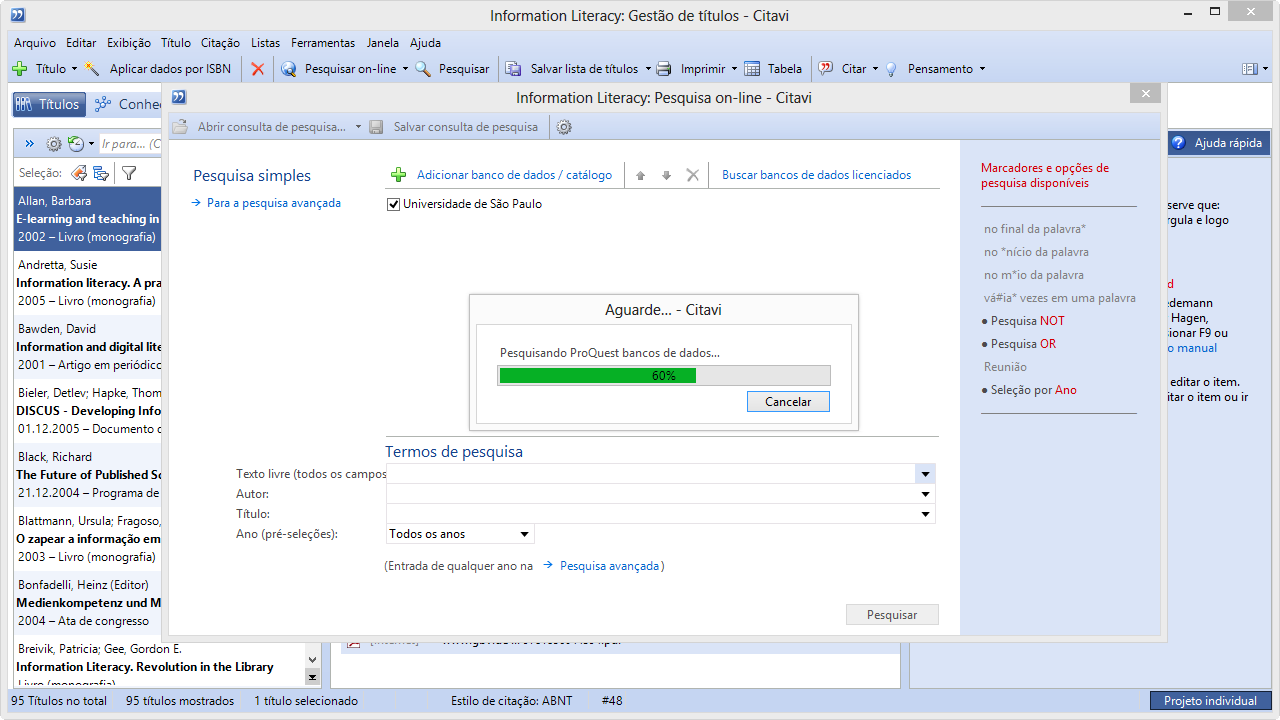Click Pesquisa OR option in sidebar
The height and width of the screenshot is (720, 1280).
pyautogui.click(x=1023, y=344)
